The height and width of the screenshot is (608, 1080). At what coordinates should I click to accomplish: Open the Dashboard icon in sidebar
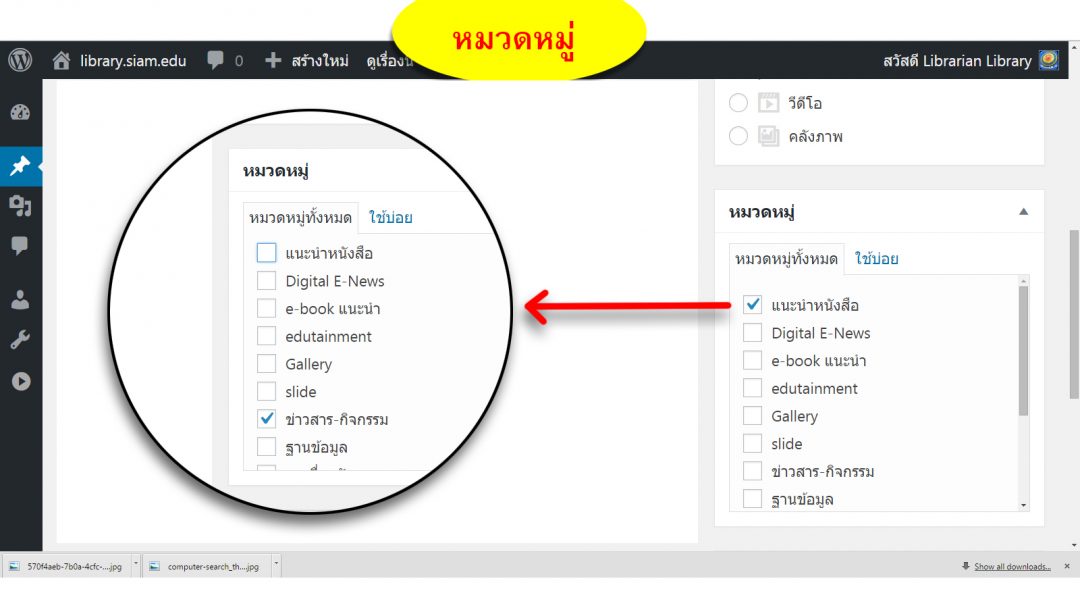pyautogui.click(x=20, y=113)
